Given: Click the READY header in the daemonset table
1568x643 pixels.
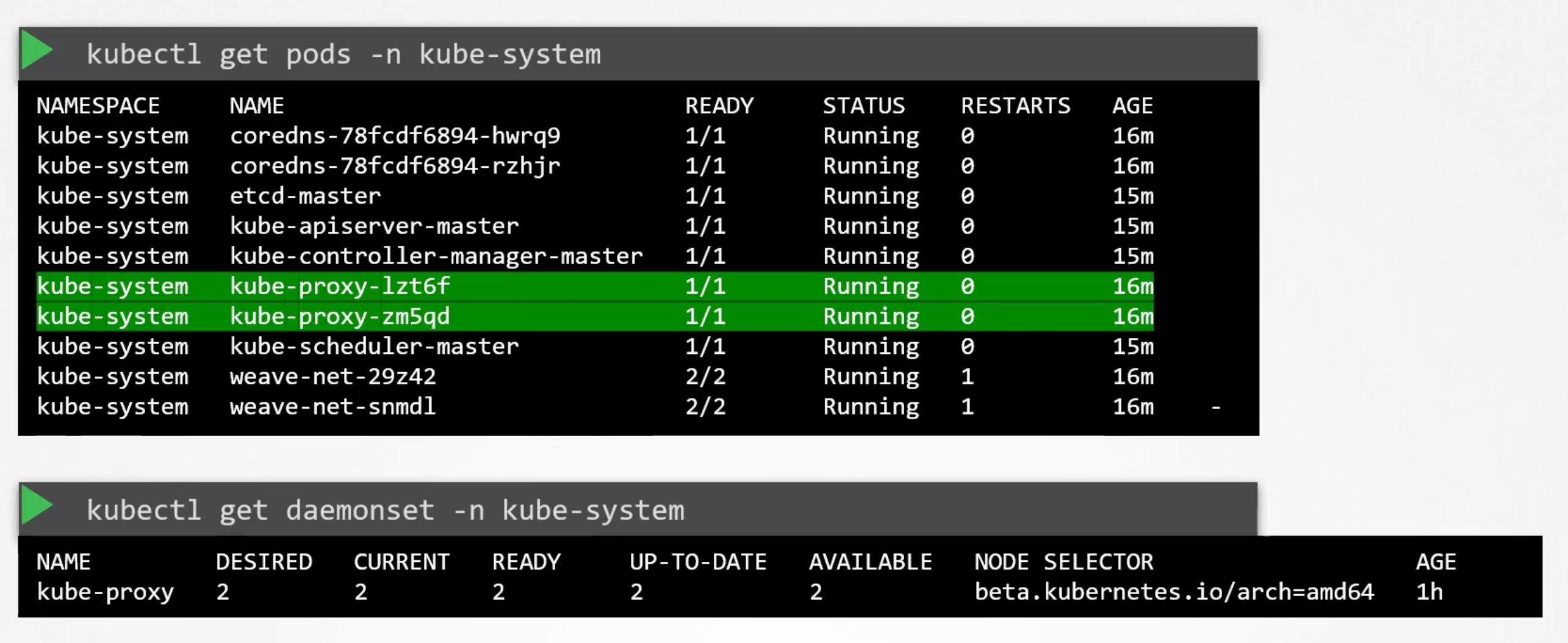Looking at the screenshot, I should [527, 561].
